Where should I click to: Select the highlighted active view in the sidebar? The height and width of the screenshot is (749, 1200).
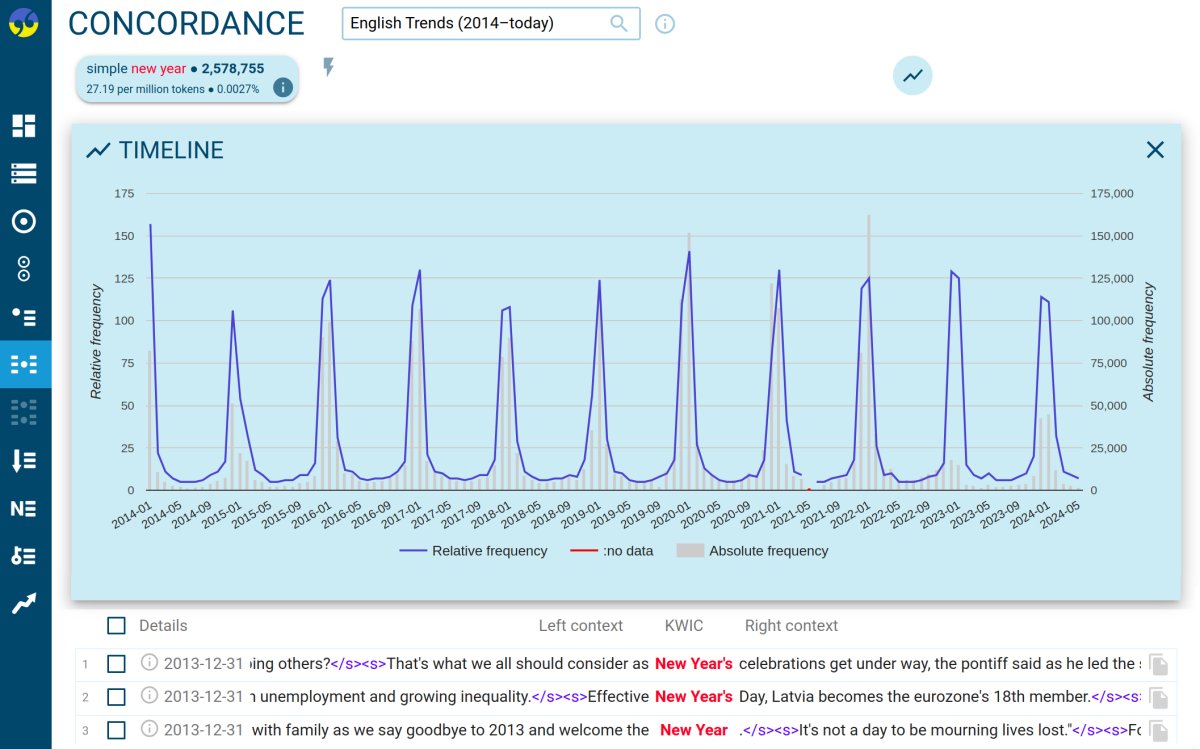[x=25, y=364]
